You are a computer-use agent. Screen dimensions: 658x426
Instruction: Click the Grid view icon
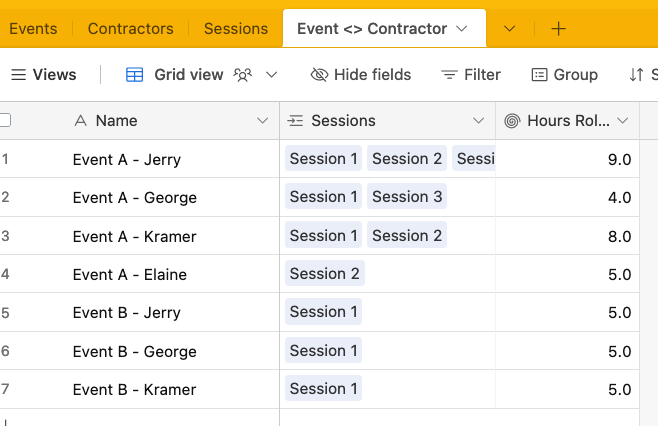click(x=135, y=75)
